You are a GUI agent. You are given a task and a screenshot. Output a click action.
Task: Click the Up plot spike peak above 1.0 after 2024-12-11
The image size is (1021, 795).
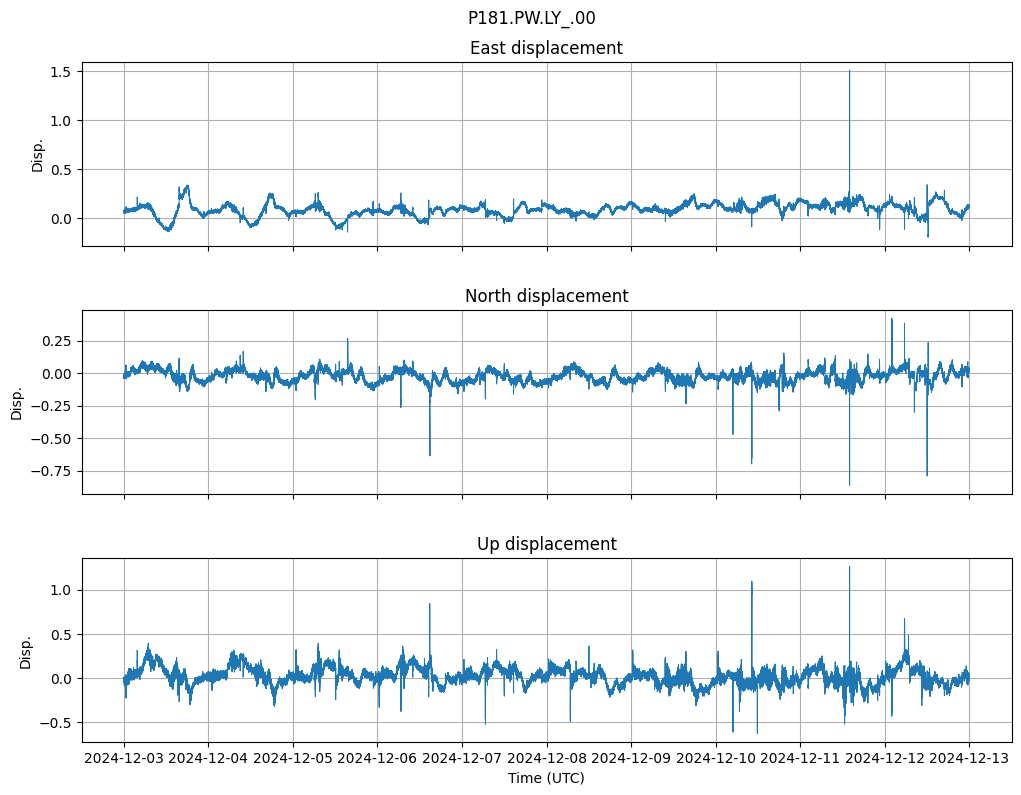(x=849, y=567)
